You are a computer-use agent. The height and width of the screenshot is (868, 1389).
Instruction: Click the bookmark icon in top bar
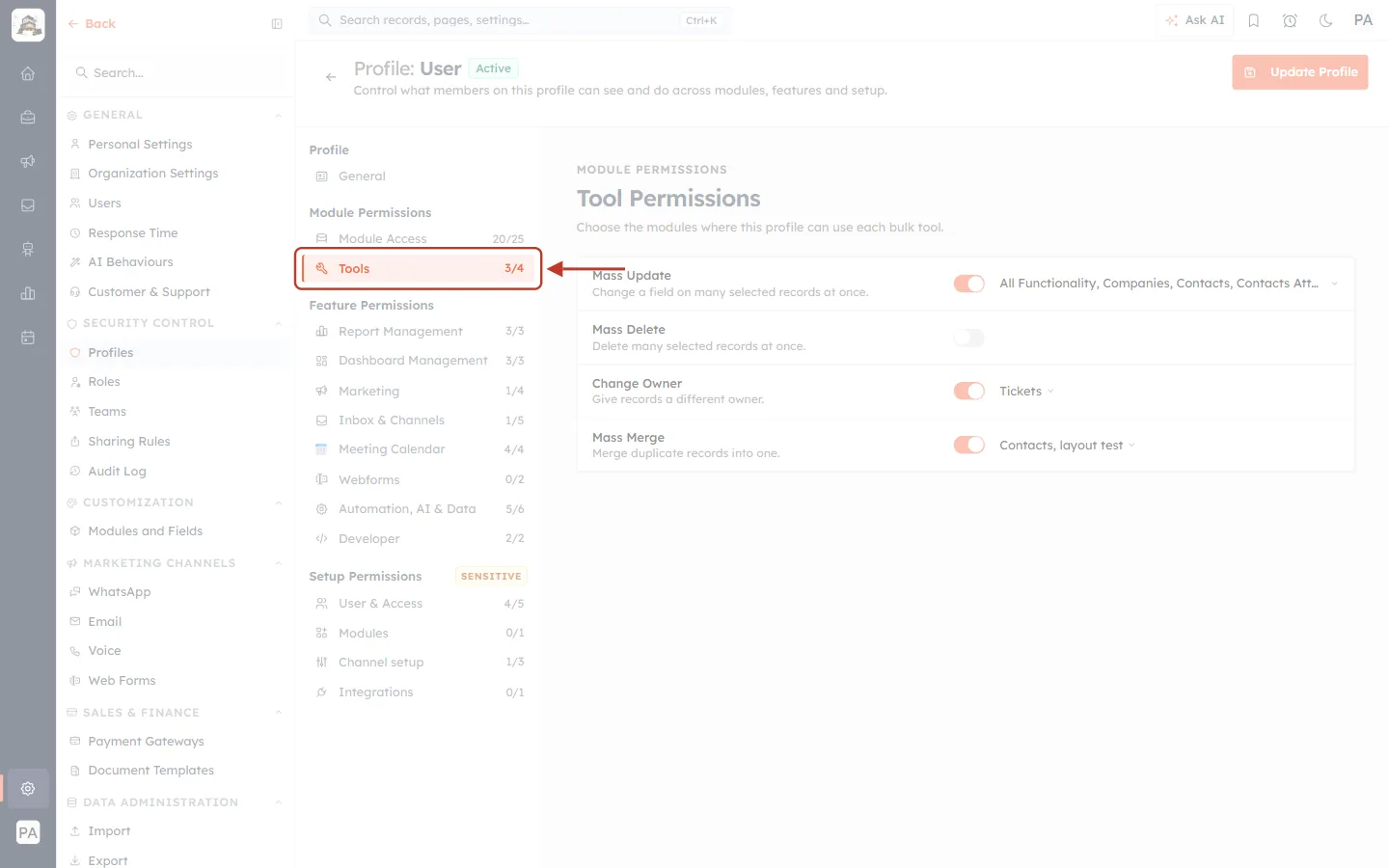[1254, 20]
